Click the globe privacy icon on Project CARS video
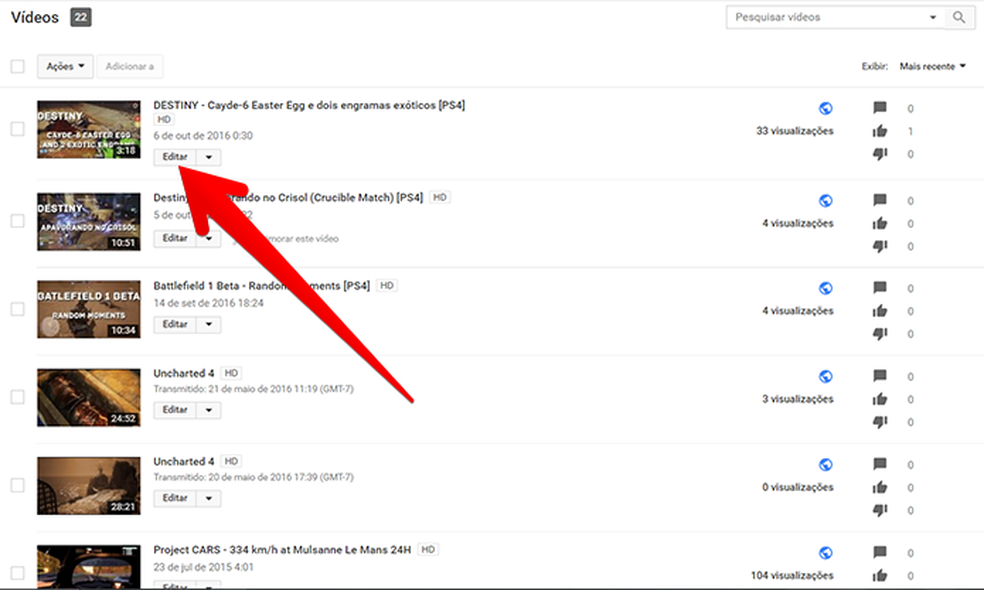The image size is (984, 590). pyautogui.click(x=824, y=552)
